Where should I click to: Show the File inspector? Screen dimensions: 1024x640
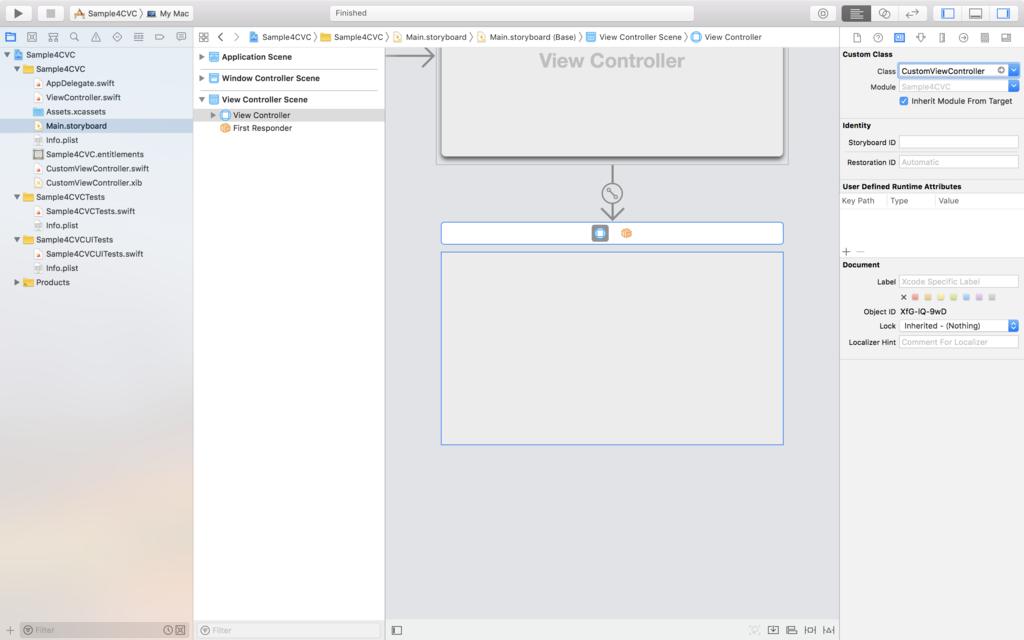pos(857,38)
